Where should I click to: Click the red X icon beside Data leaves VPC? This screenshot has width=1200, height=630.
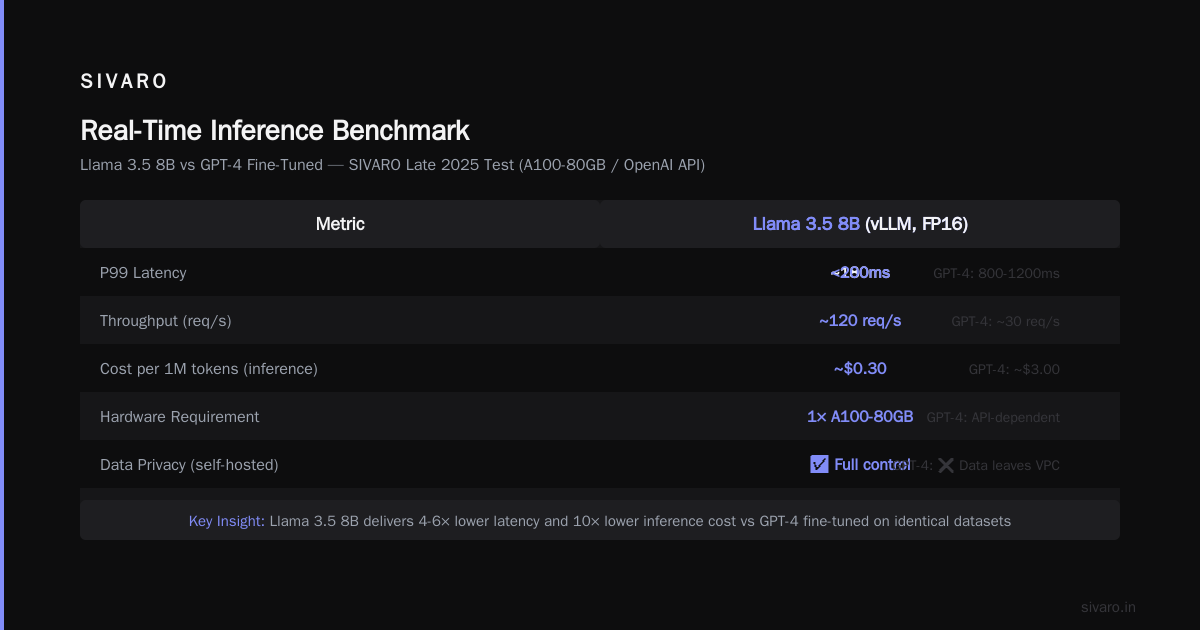945,465
